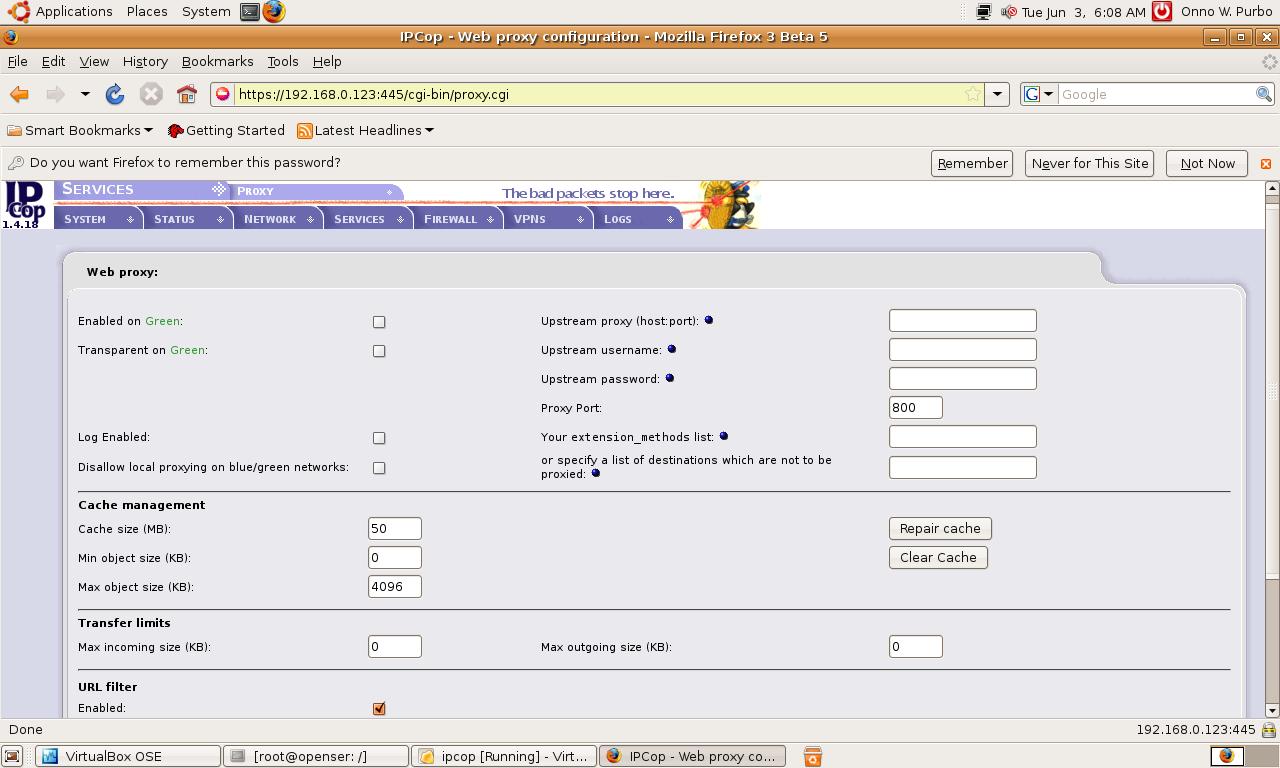This screenshot has height=768, width=1280.
Task: Enable web proxy on Green
Action: pyautogui.click(x=379, y=322)
